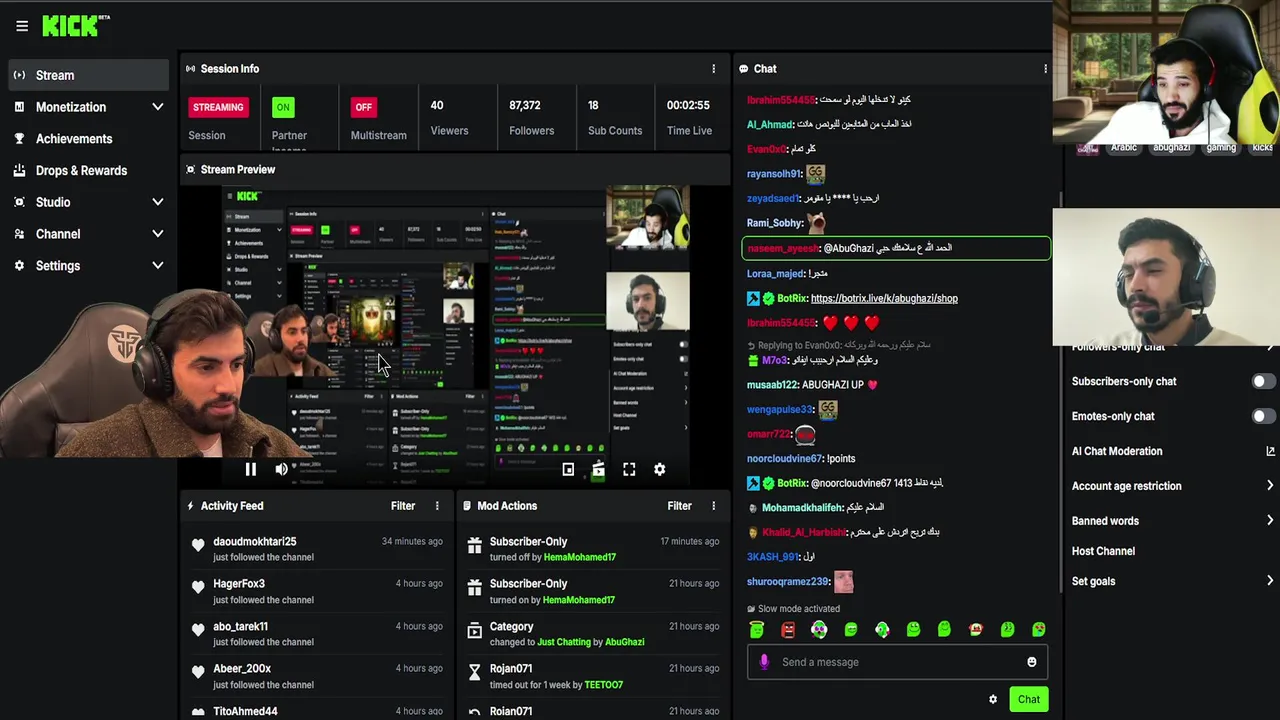Expand the Settings menu

tap(89, 266)
